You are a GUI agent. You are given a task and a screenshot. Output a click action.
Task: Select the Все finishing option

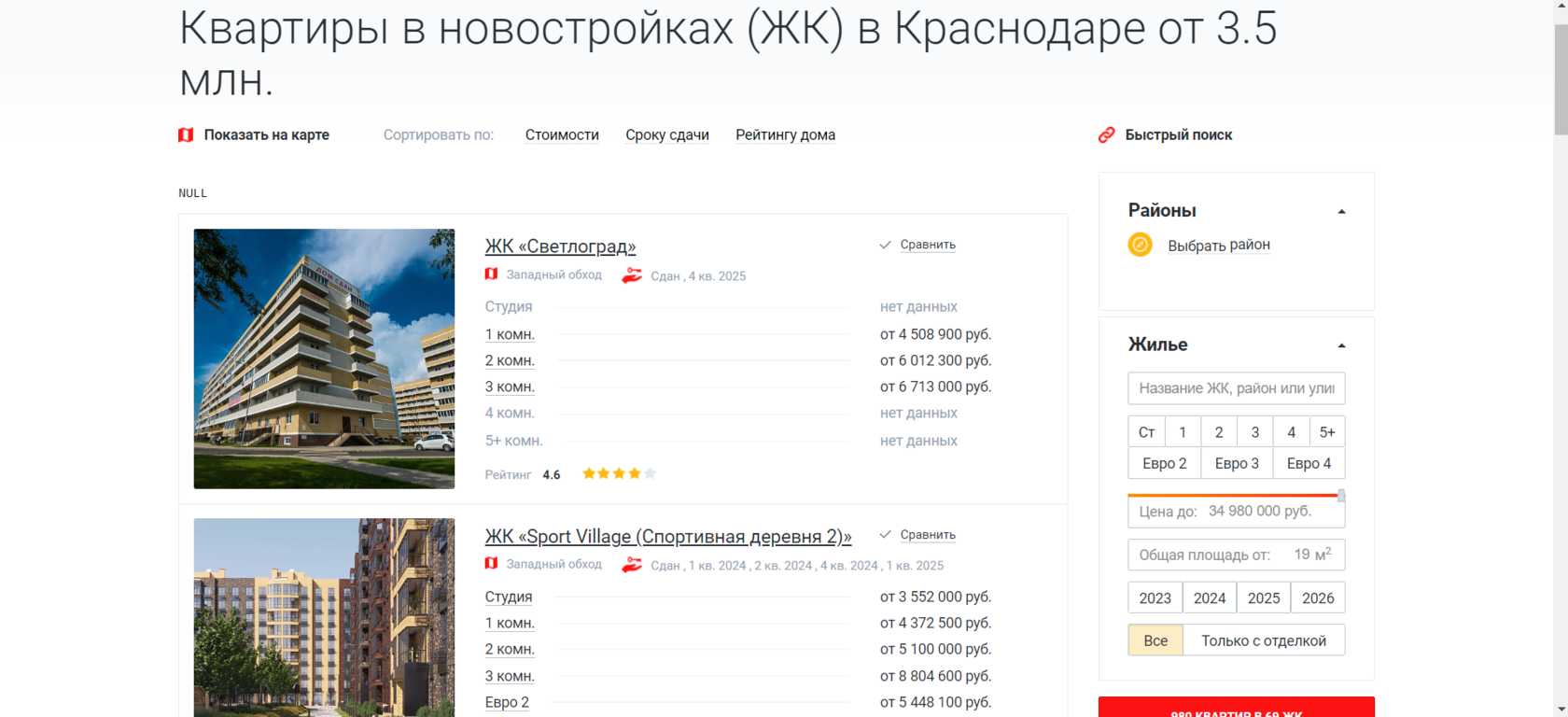[1155, 640]
